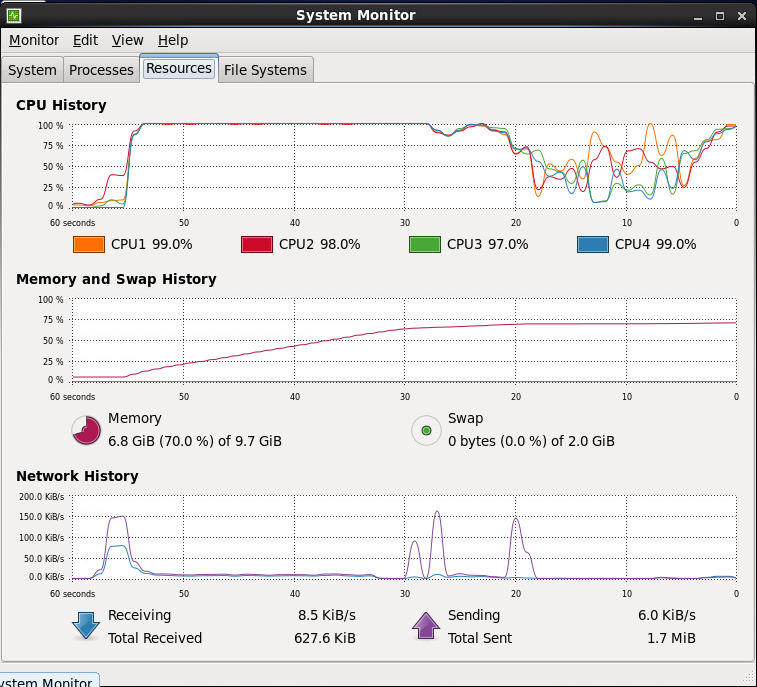Click the CPU1 99.0% label
Image resolution: width=757 pixels, height=687 pixels.
pyautogui.click(x=152, y=244)
